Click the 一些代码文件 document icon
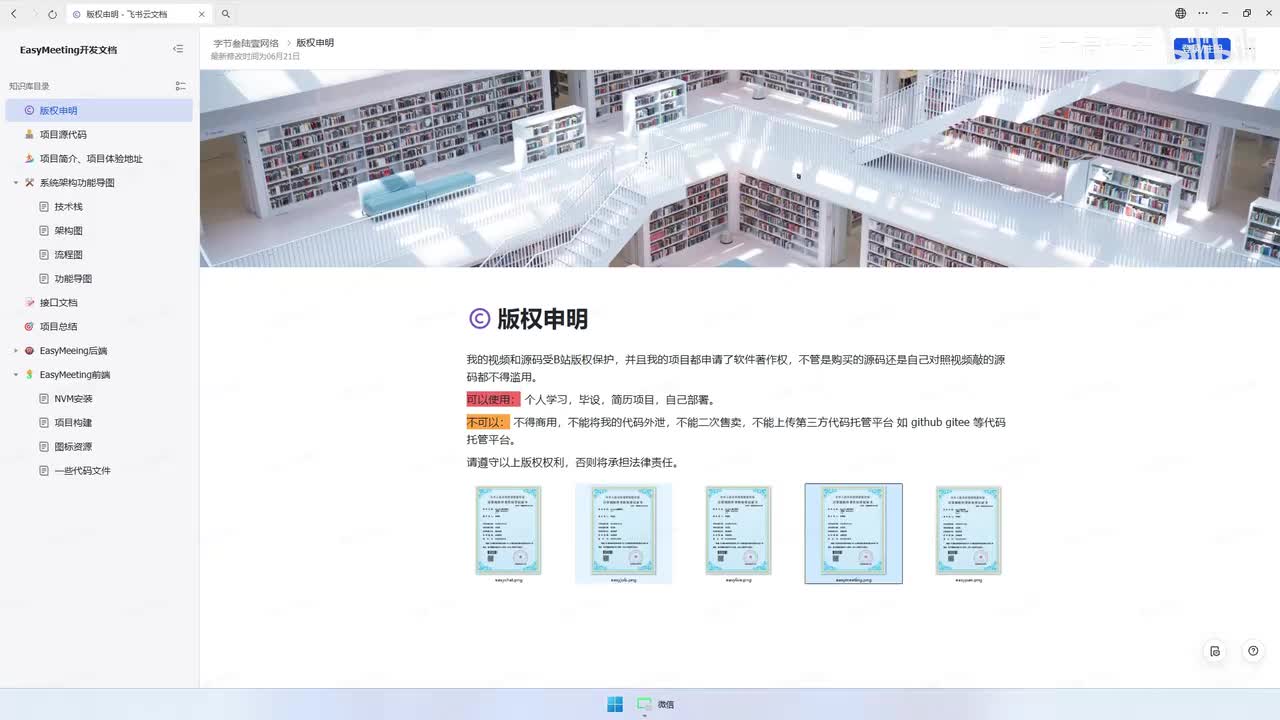Image resolution: width=1280 pixels, height=720 pixels. (x=44, y=470)
